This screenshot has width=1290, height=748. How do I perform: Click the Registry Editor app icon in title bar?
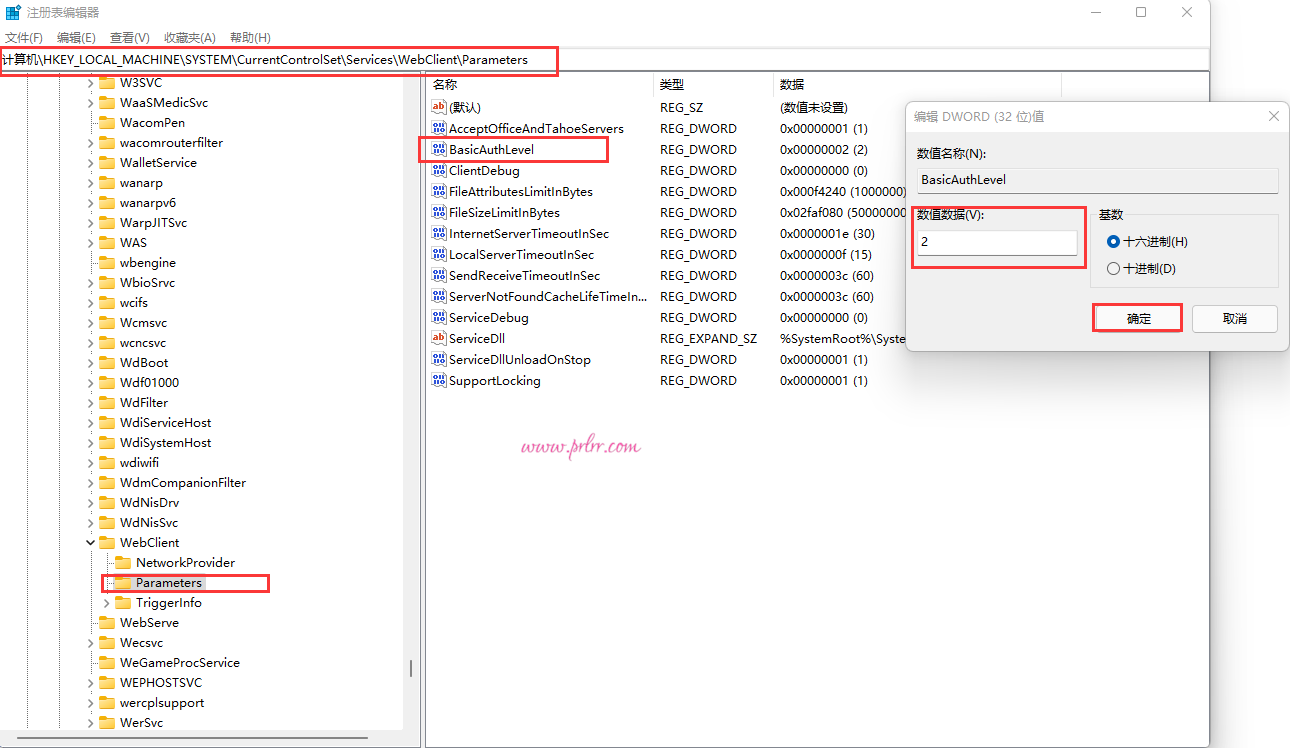point(13,13)
